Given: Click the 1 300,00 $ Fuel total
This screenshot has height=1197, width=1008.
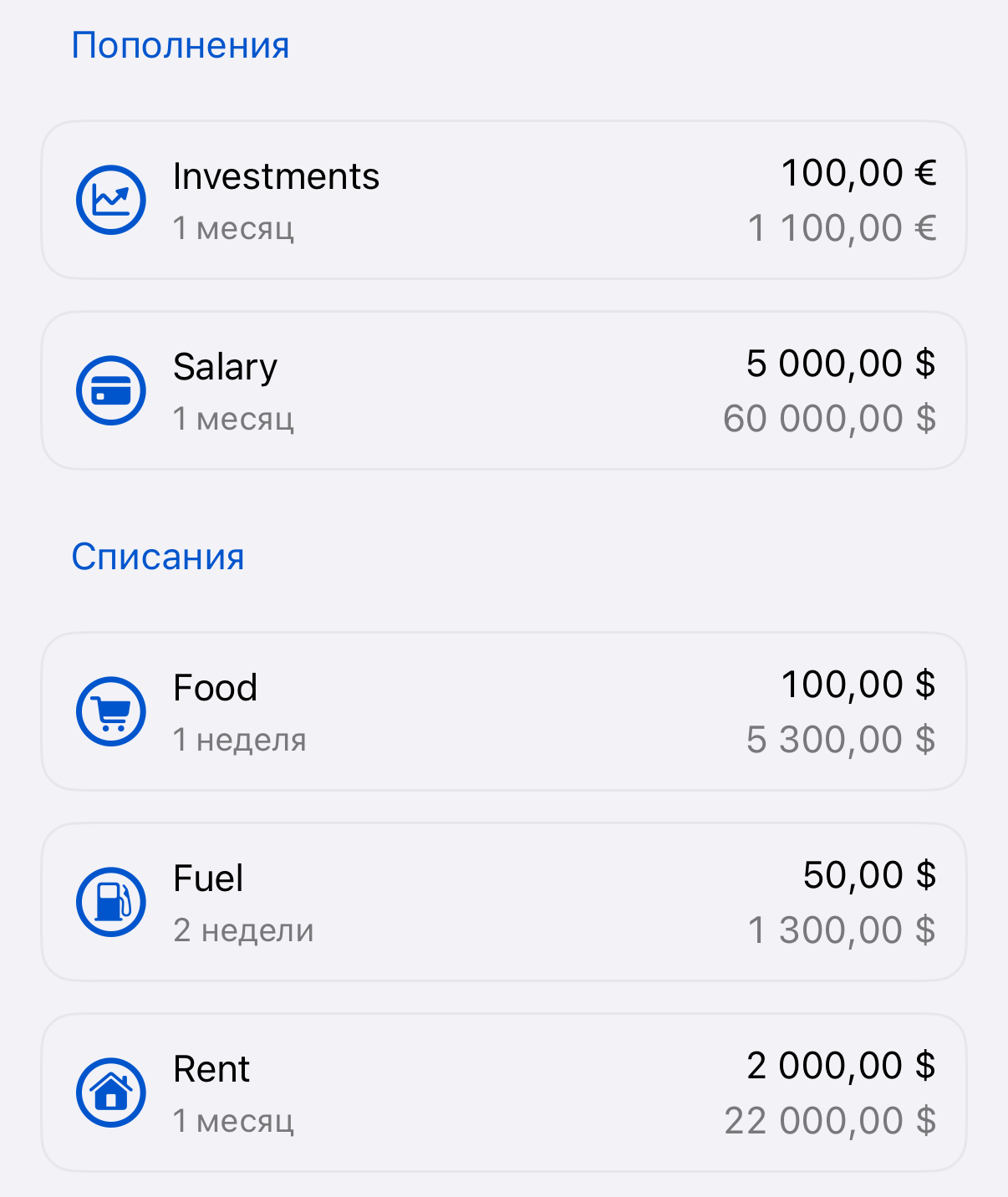Looking at the screenshot, I should [842, 930].
